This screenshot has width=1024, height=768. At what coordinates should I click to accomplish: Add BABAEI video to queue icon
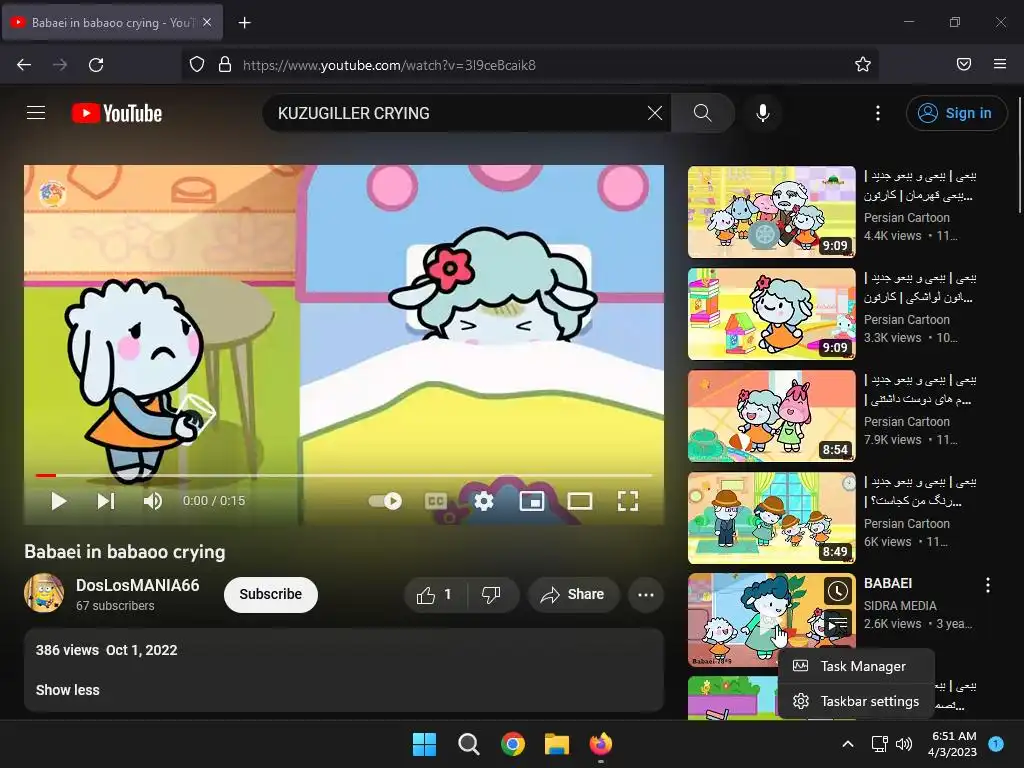[837, 624]
